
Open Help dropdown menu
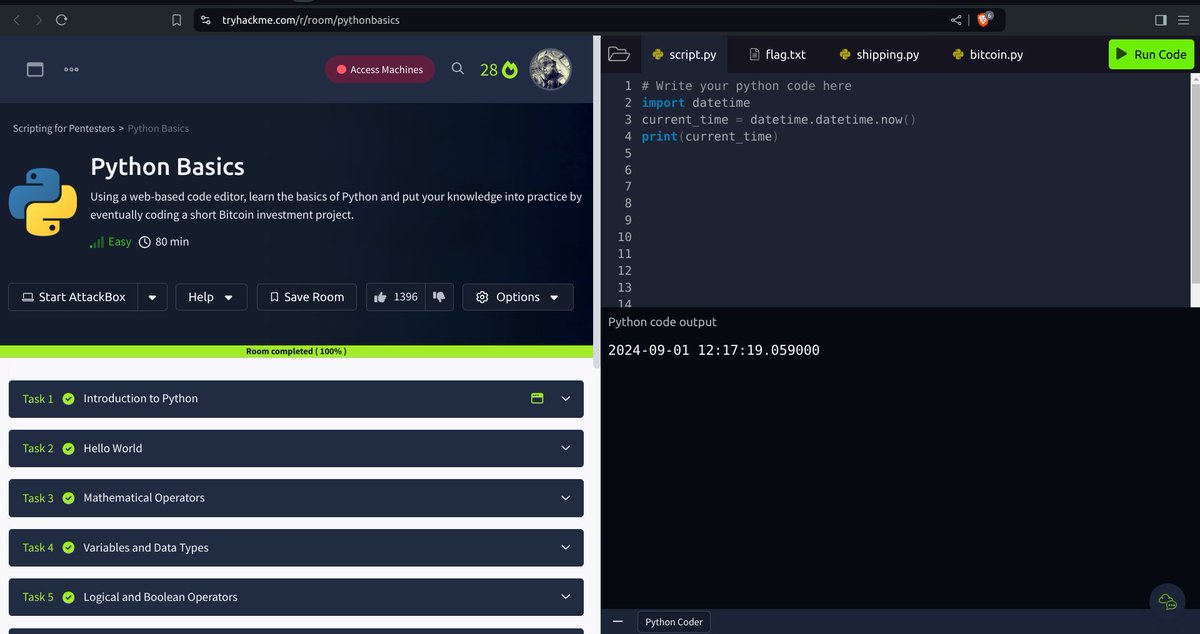pyautogui.click(x=211, y=297)
